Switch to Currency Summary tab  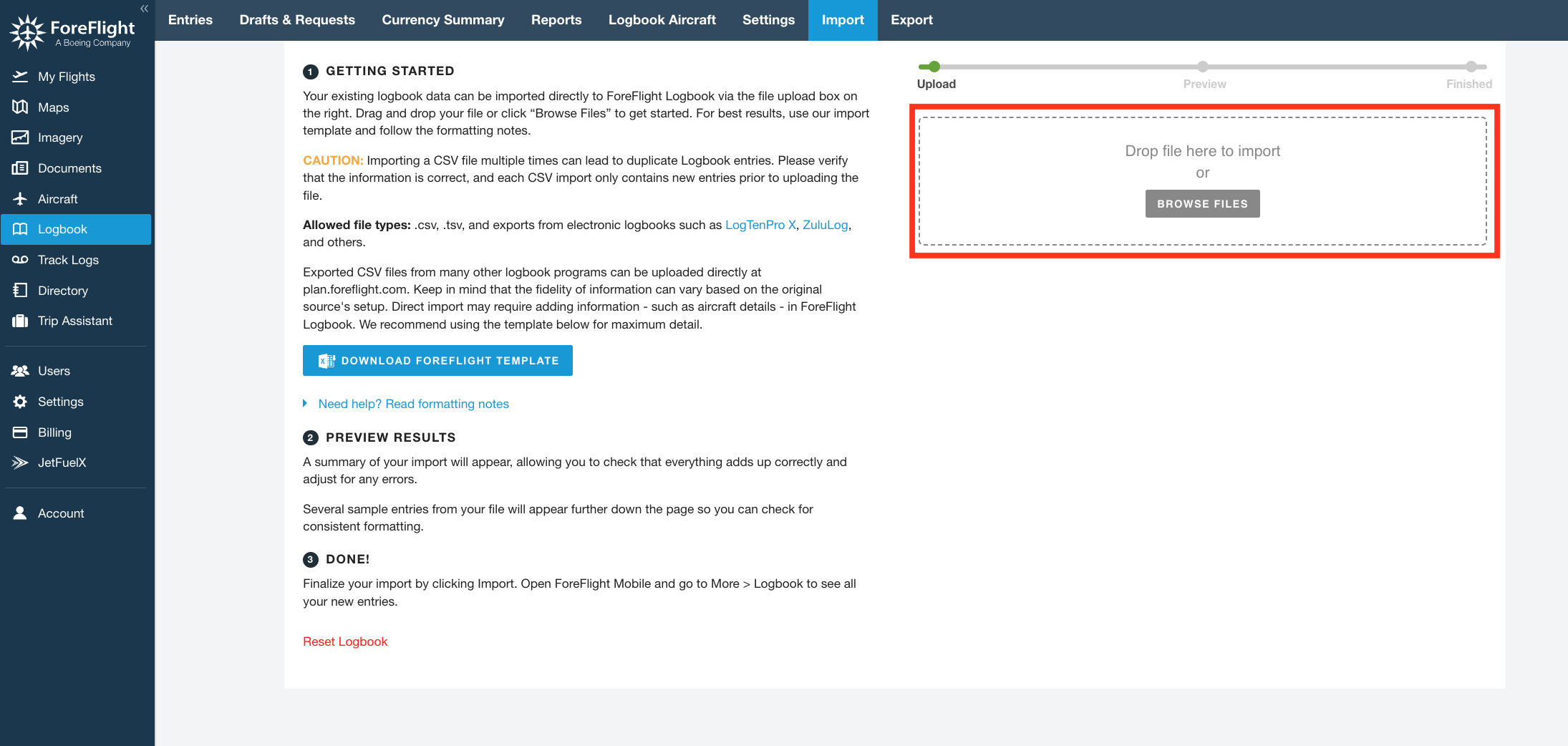[443, 20]
